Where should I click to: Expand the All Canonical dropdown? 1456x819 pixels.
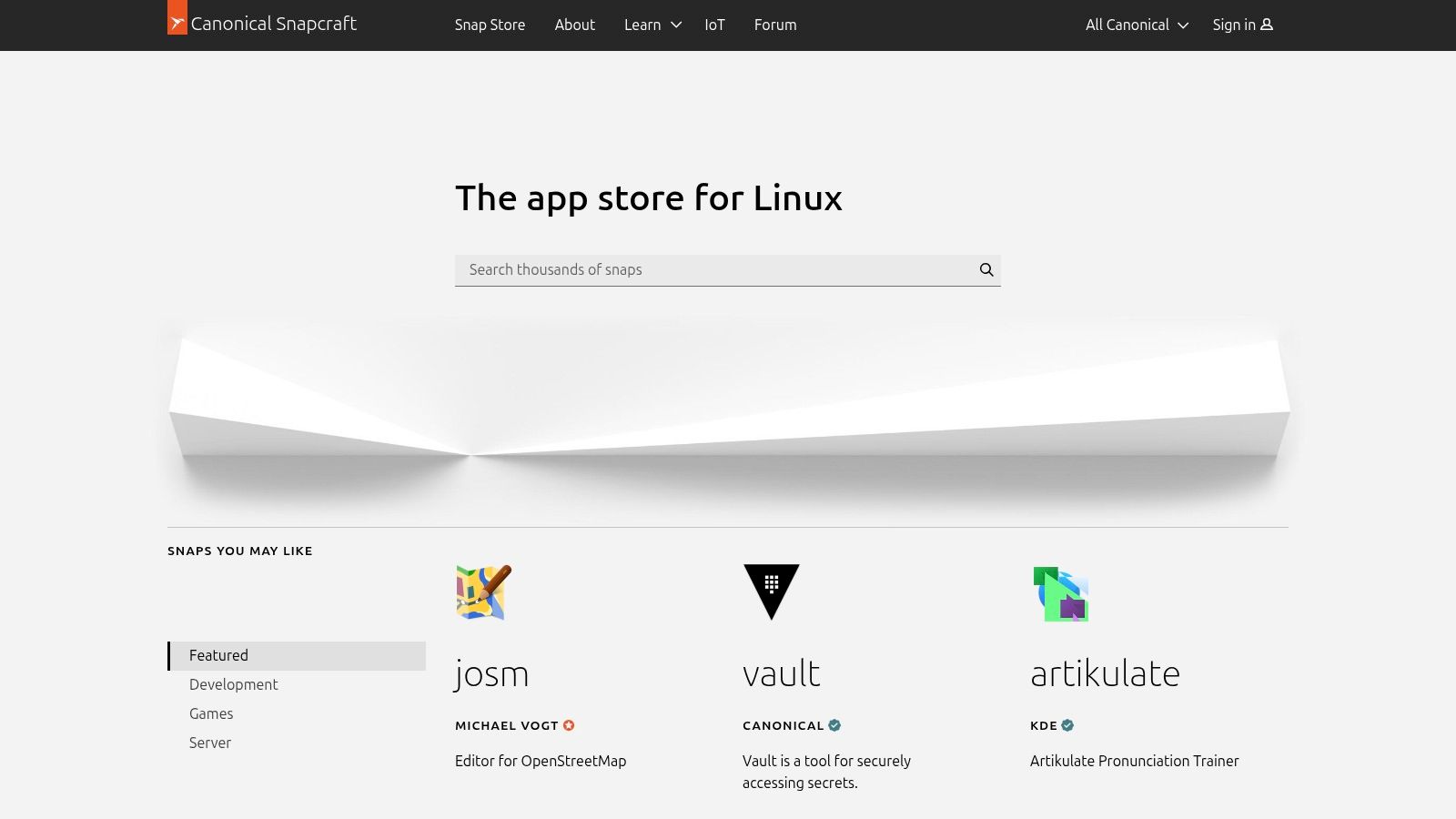[1137, 25]
